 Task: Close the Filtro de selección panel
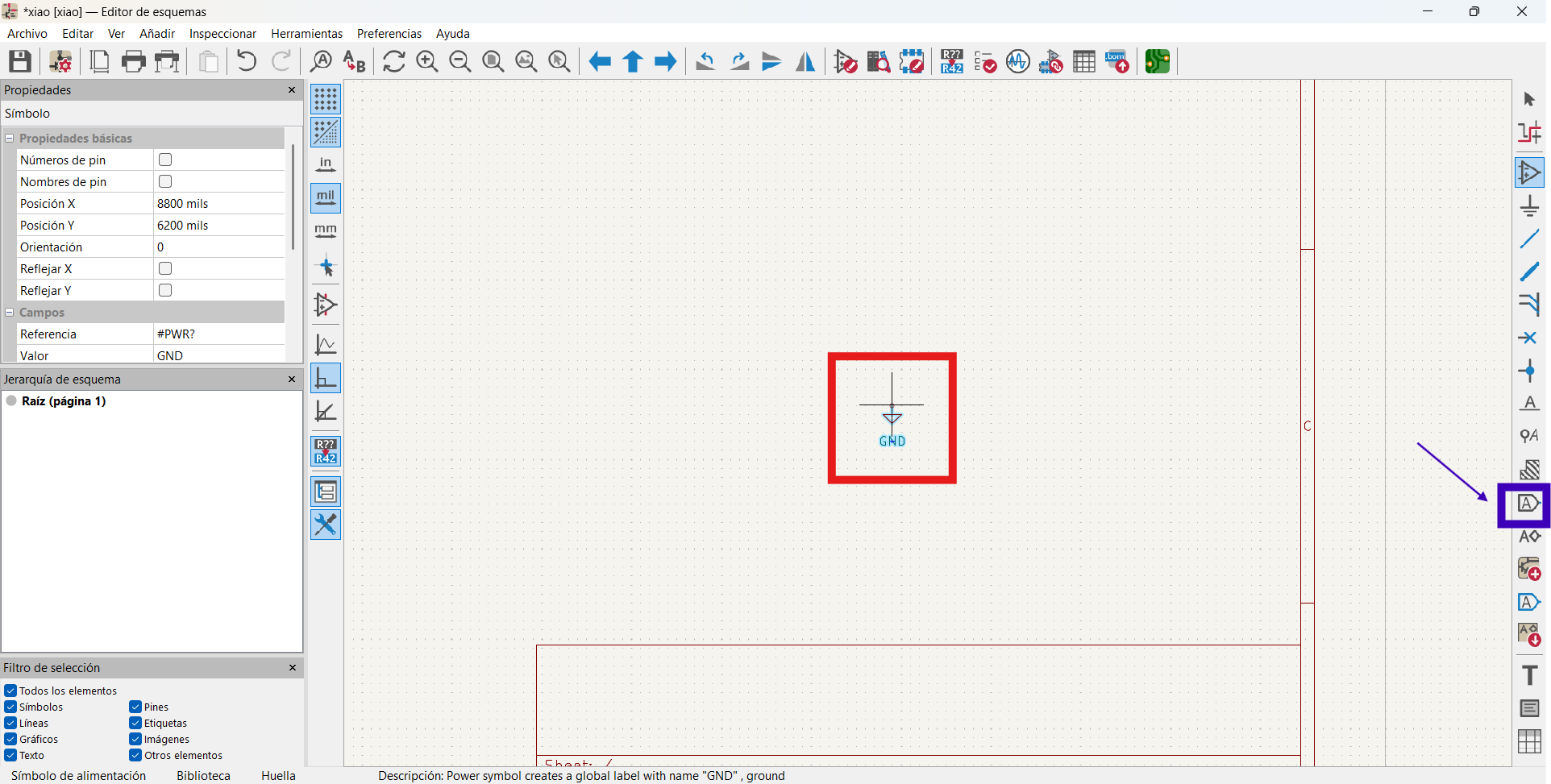coord(292,667)
